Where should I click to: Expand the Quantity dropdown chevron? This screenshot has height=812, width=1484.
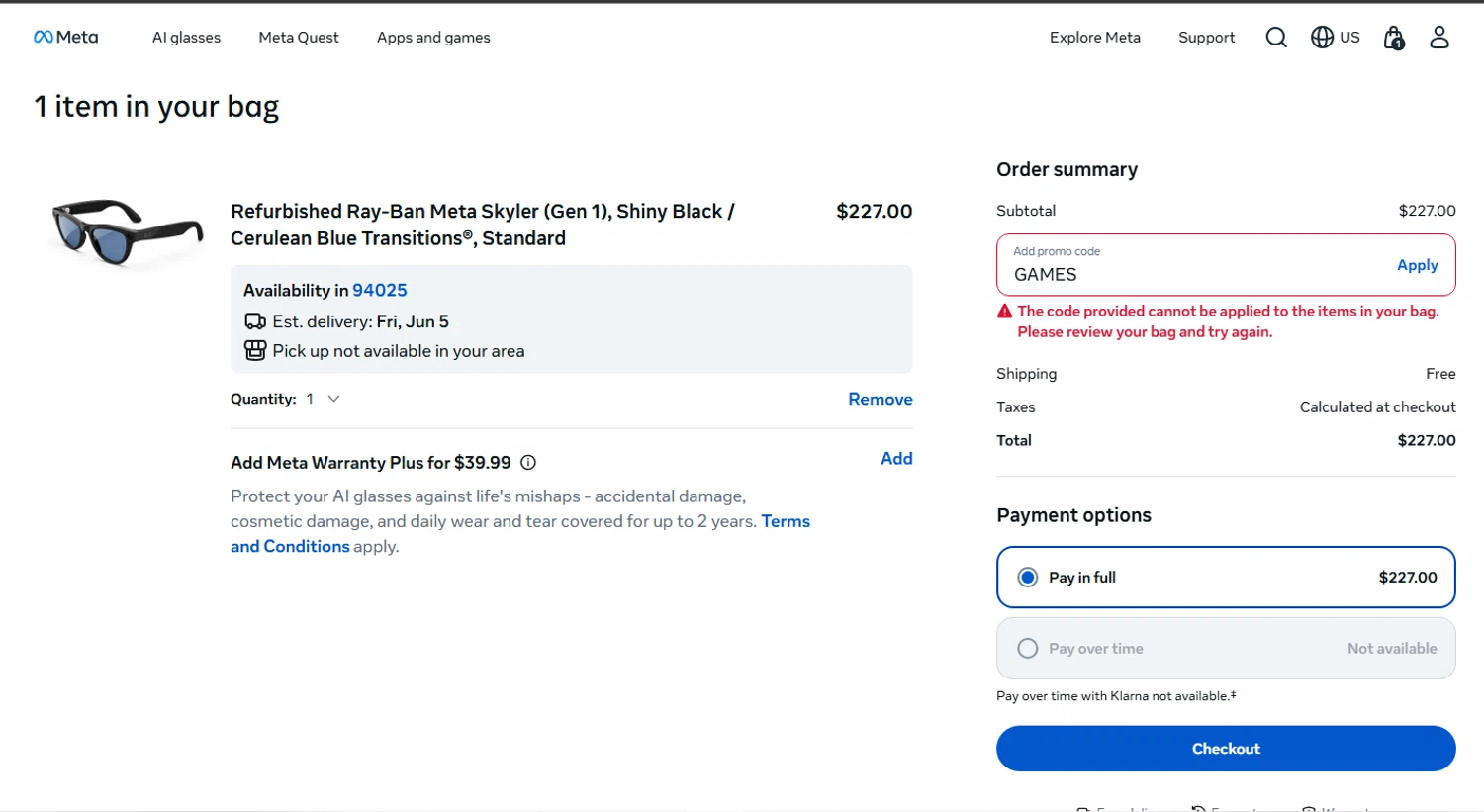pyautogui.click(x=333, y=399)
